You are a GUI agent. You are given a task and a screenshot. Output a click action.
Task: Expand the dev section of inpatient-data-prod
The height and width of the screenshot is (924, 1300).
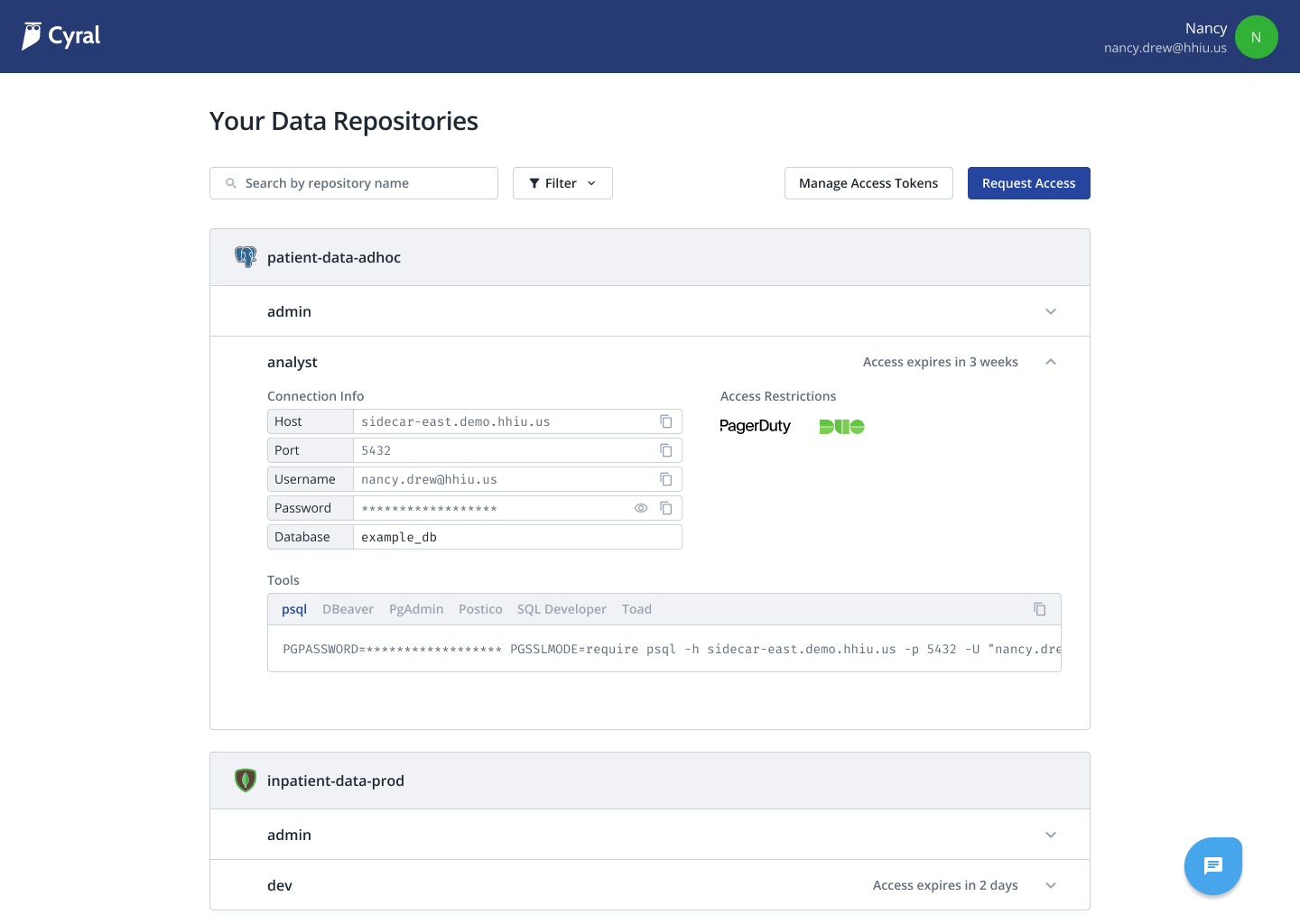coord(1051,885)
